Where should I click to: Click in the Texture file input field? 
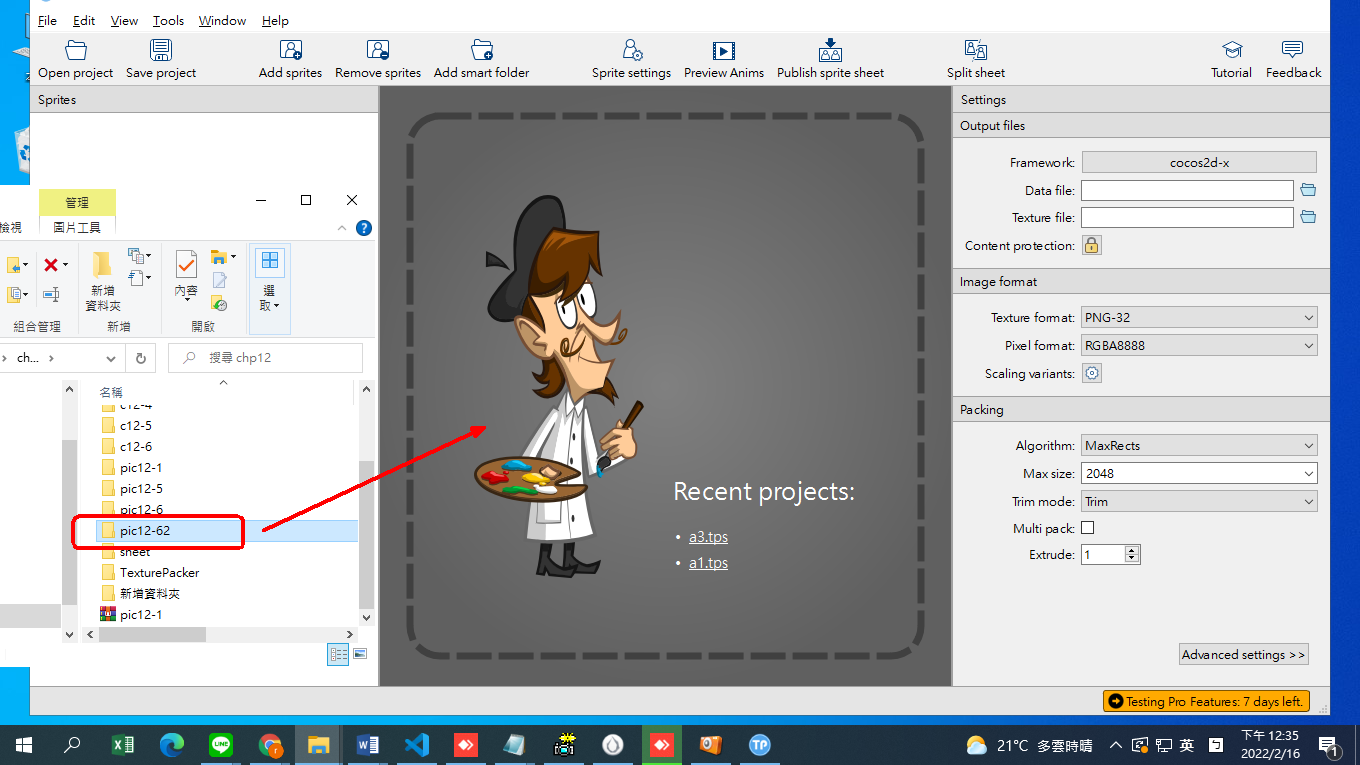(1187, 217)
